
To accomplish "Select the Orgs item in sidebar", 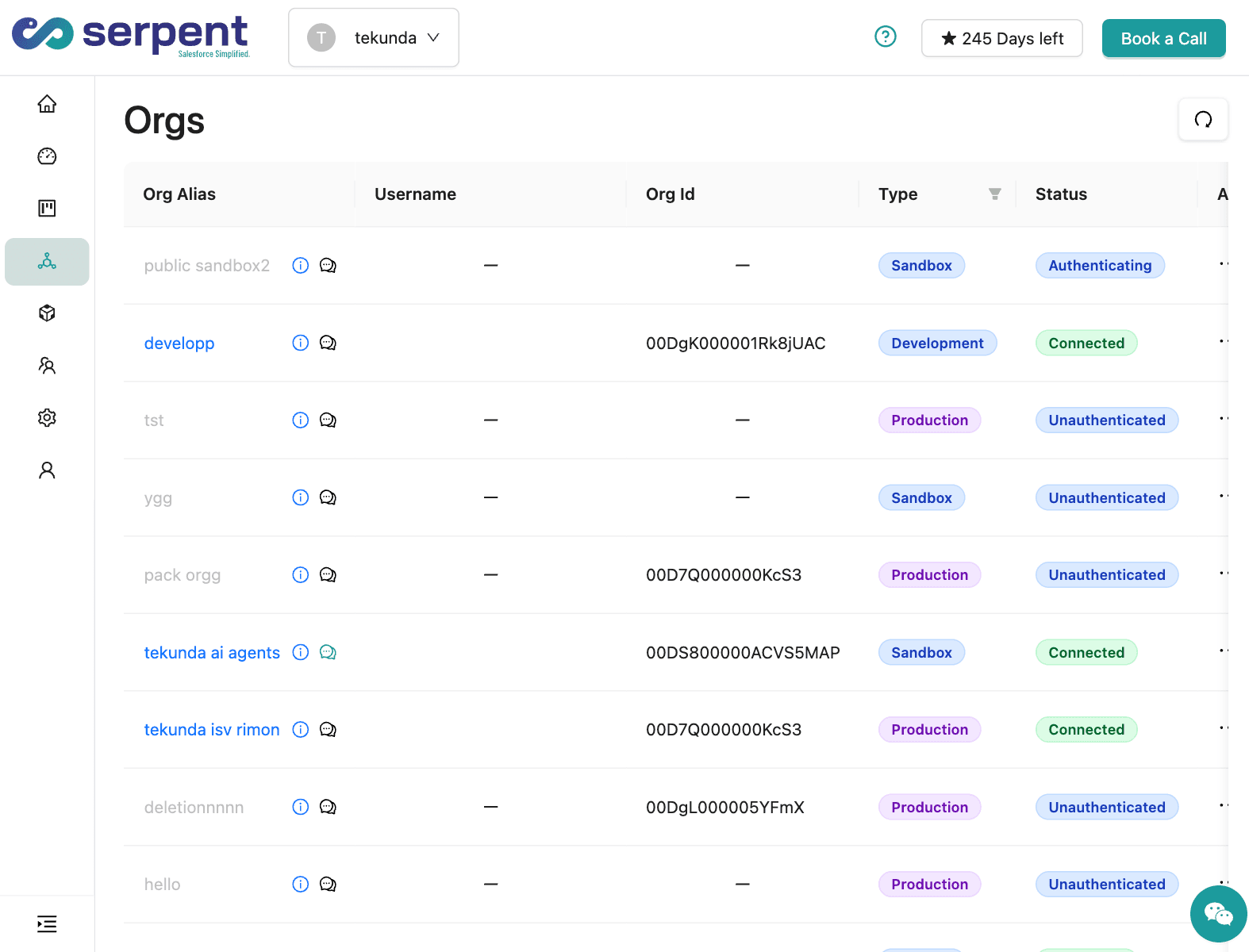I will click(47, 262).
